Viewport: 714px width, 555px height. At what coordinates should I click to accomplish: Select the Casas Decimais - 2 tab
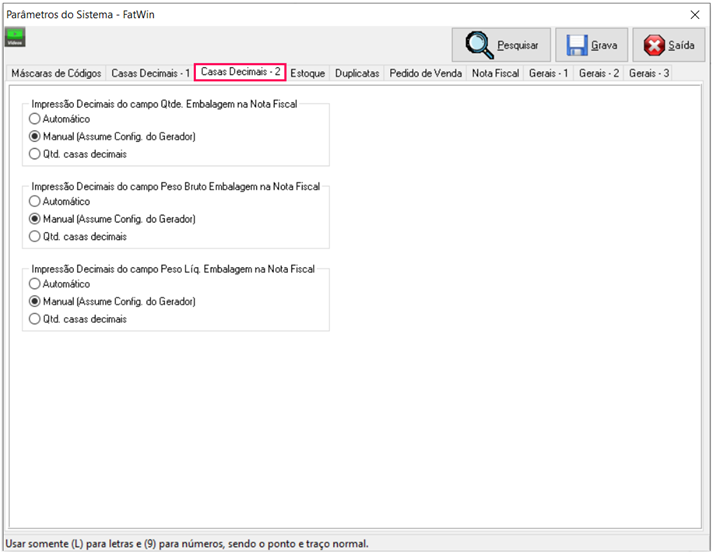[x=240, y=73]
